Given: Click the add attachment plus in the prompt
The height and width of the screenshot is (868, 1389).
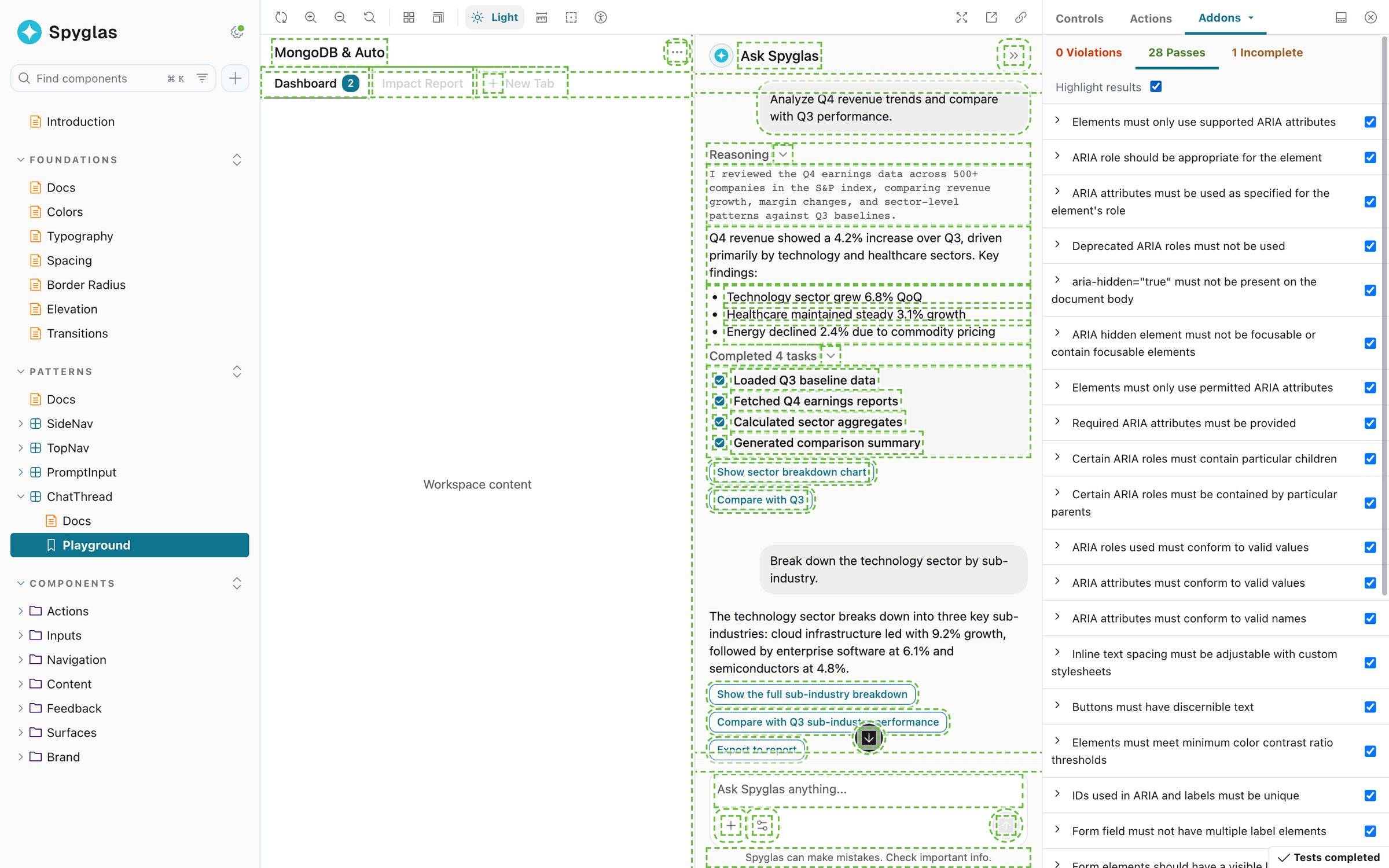Looking at the screenshot, I should [x=731, y=825].
